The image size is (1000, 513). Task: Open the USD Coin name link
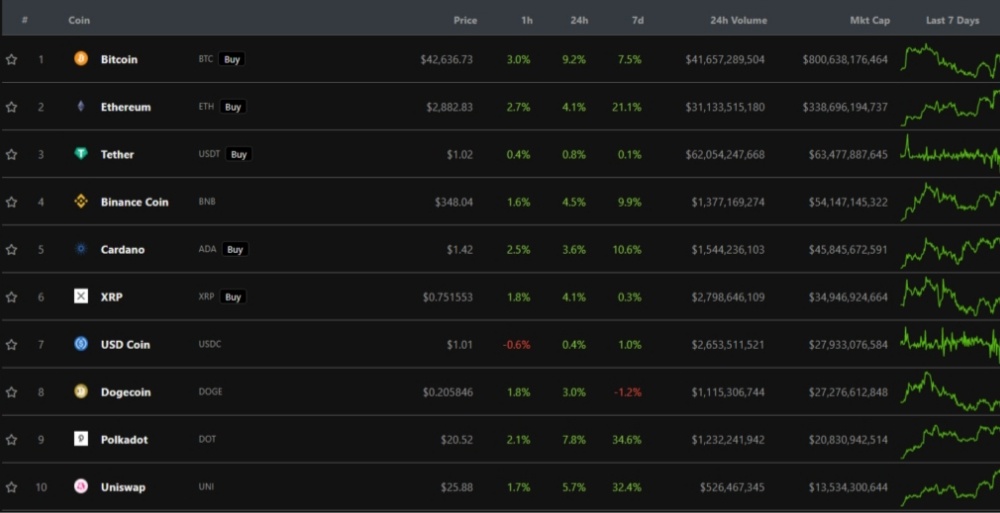click(125, 344)
